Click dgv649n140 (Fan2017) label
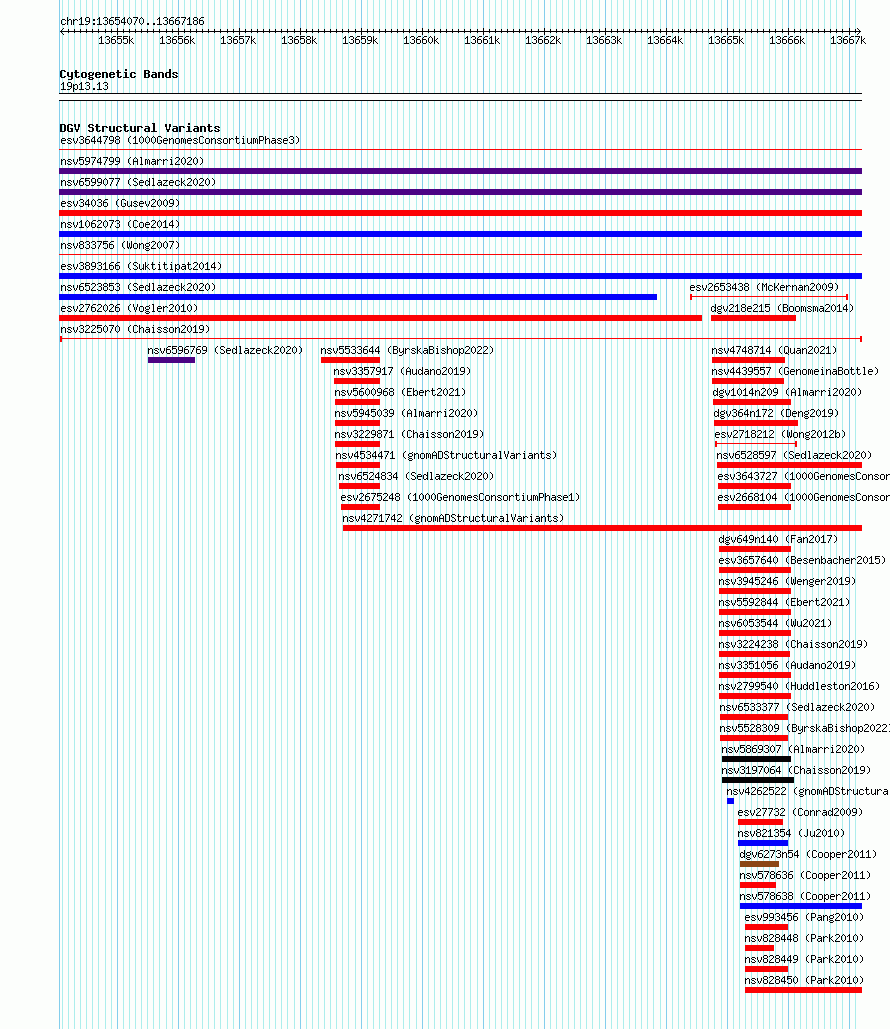Screen dimensions: 890x1029 click(x=778, y=539)
